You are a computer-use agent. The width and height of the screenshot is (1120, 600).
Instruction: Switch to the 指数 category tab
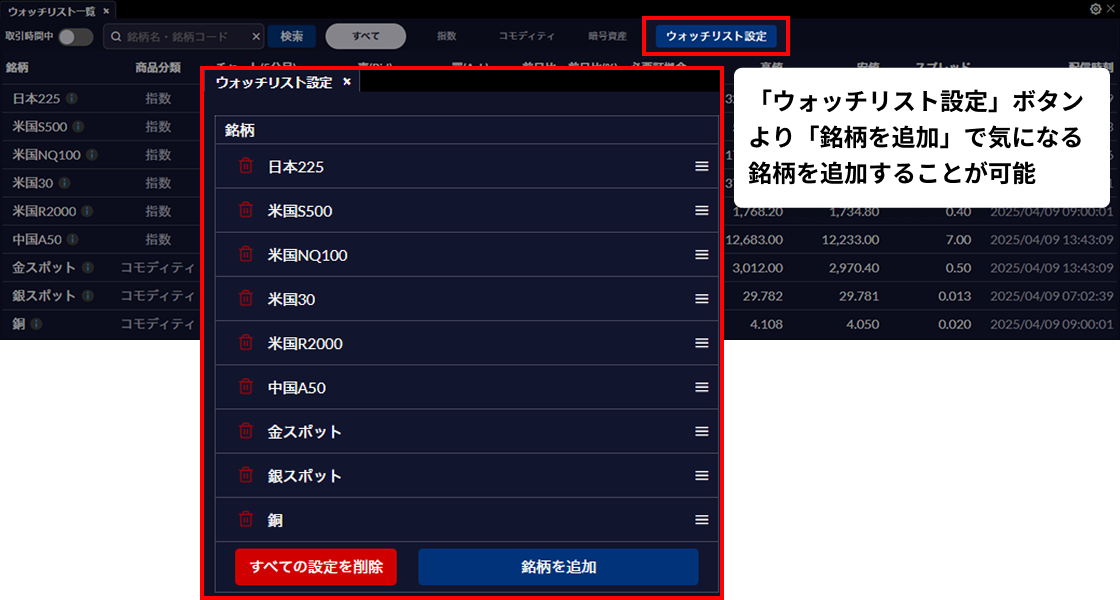click(x=446, y=37)
